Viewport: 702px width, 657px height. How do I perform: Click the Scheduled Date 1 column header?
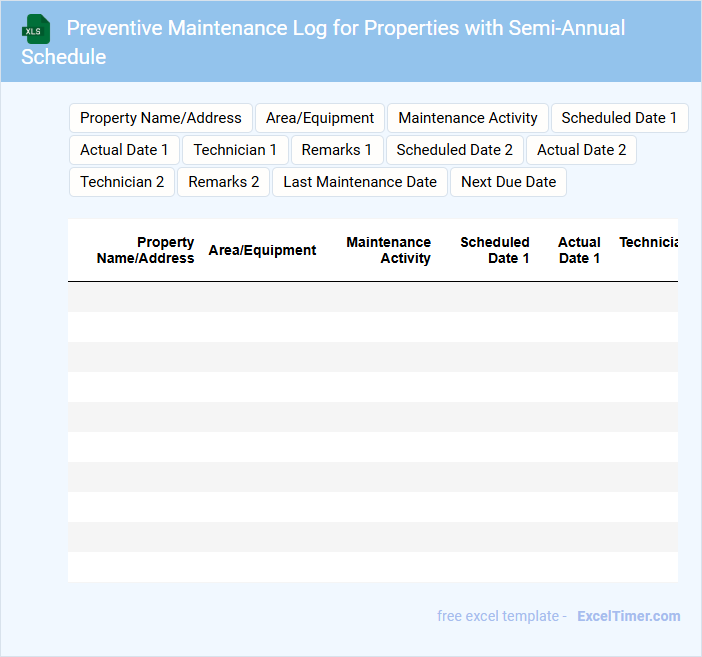(x=495, y=250)
